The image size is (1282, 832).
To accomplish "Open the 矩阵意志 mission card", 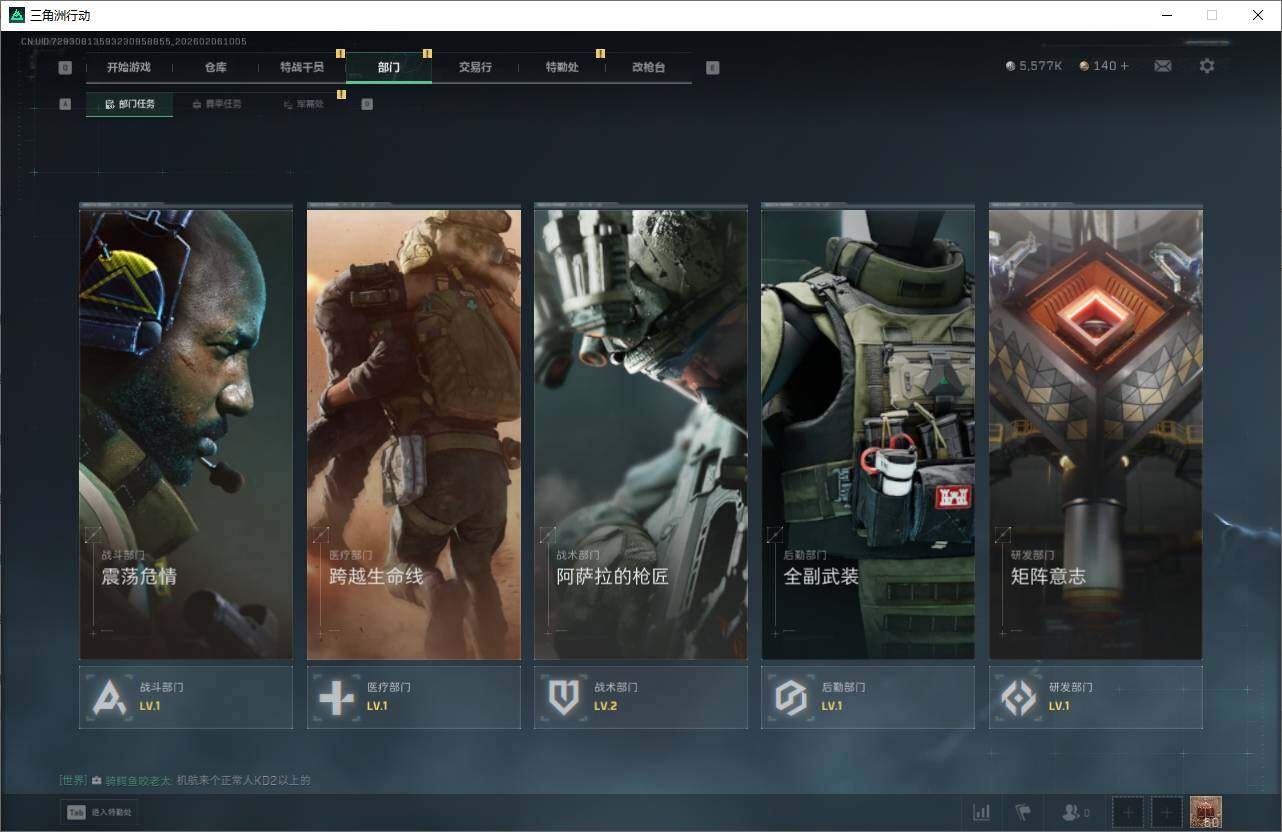I will click(1095, 435).
